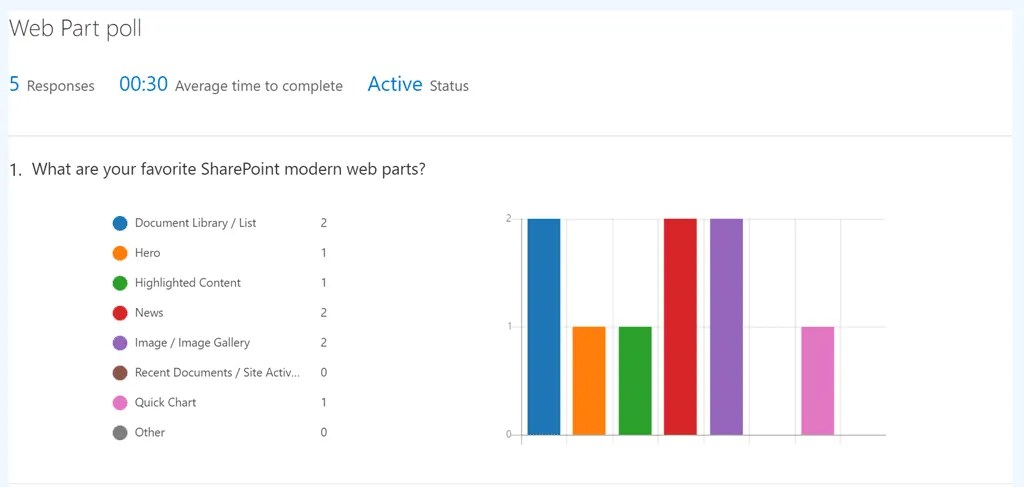1024x487 pixels.
Task: Select the green bar in the chart
Action: point(635,381)
